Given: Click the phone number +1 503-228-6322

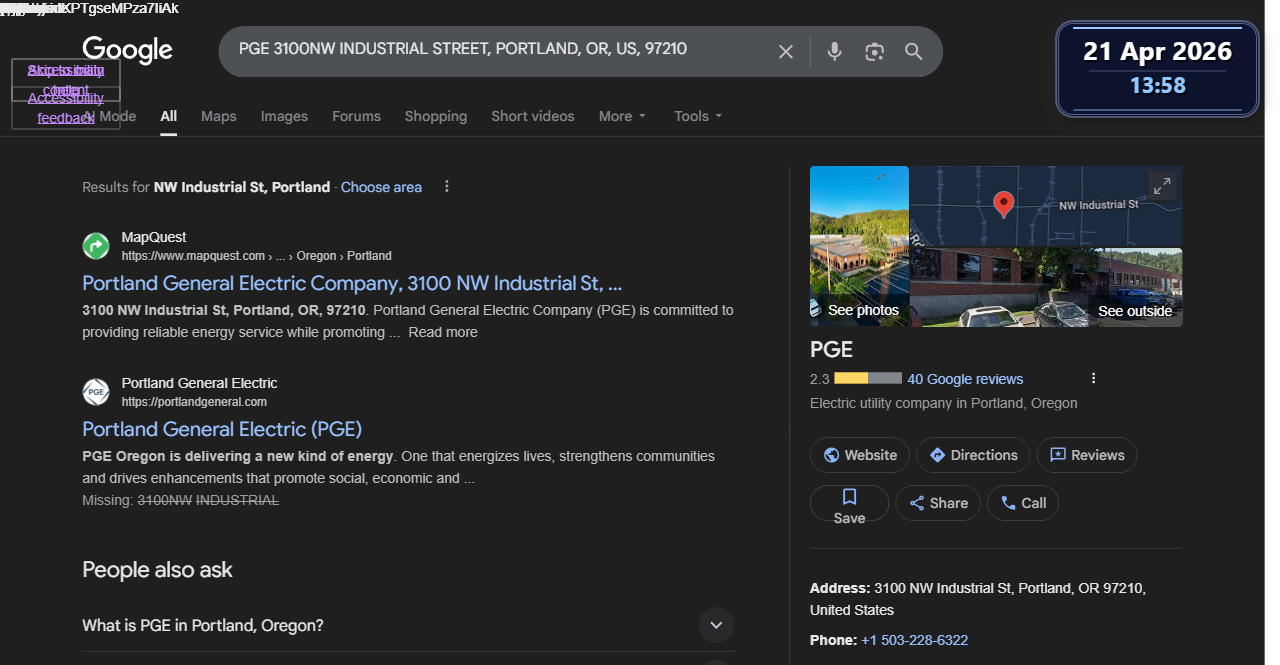Looking at the screenshot, I should tap(914, 640).
